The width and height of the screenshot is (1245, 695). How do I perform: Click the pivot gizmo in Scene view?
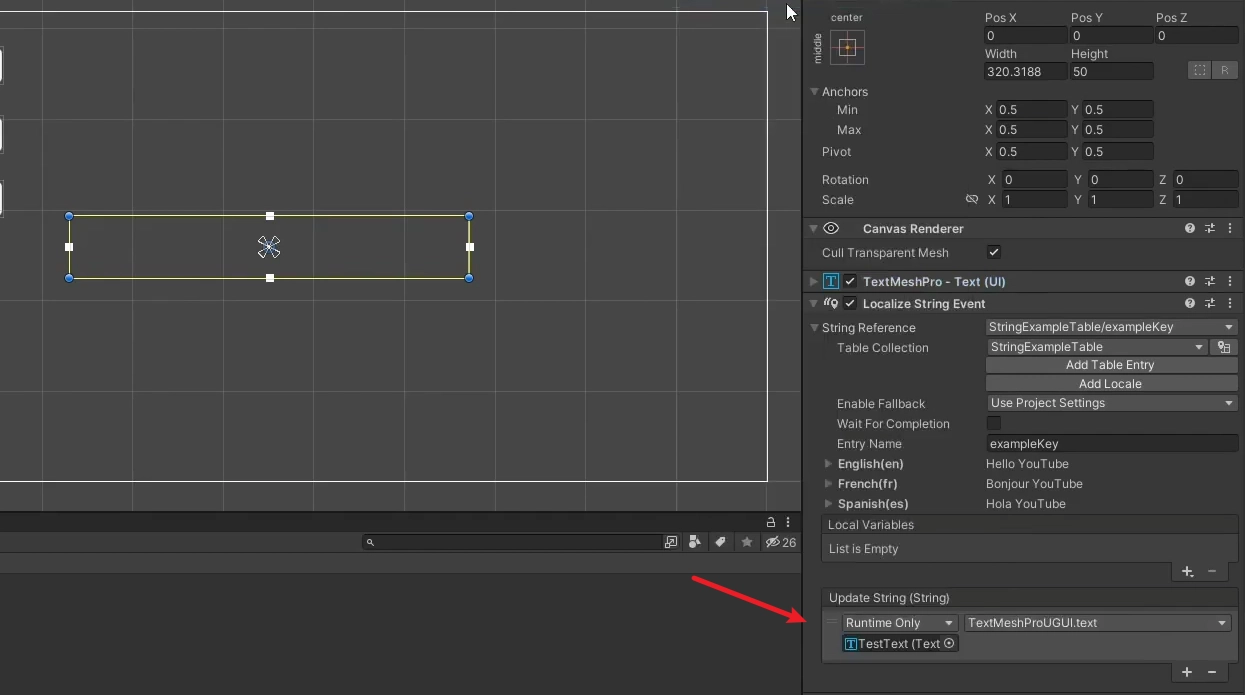click(269, 247)
